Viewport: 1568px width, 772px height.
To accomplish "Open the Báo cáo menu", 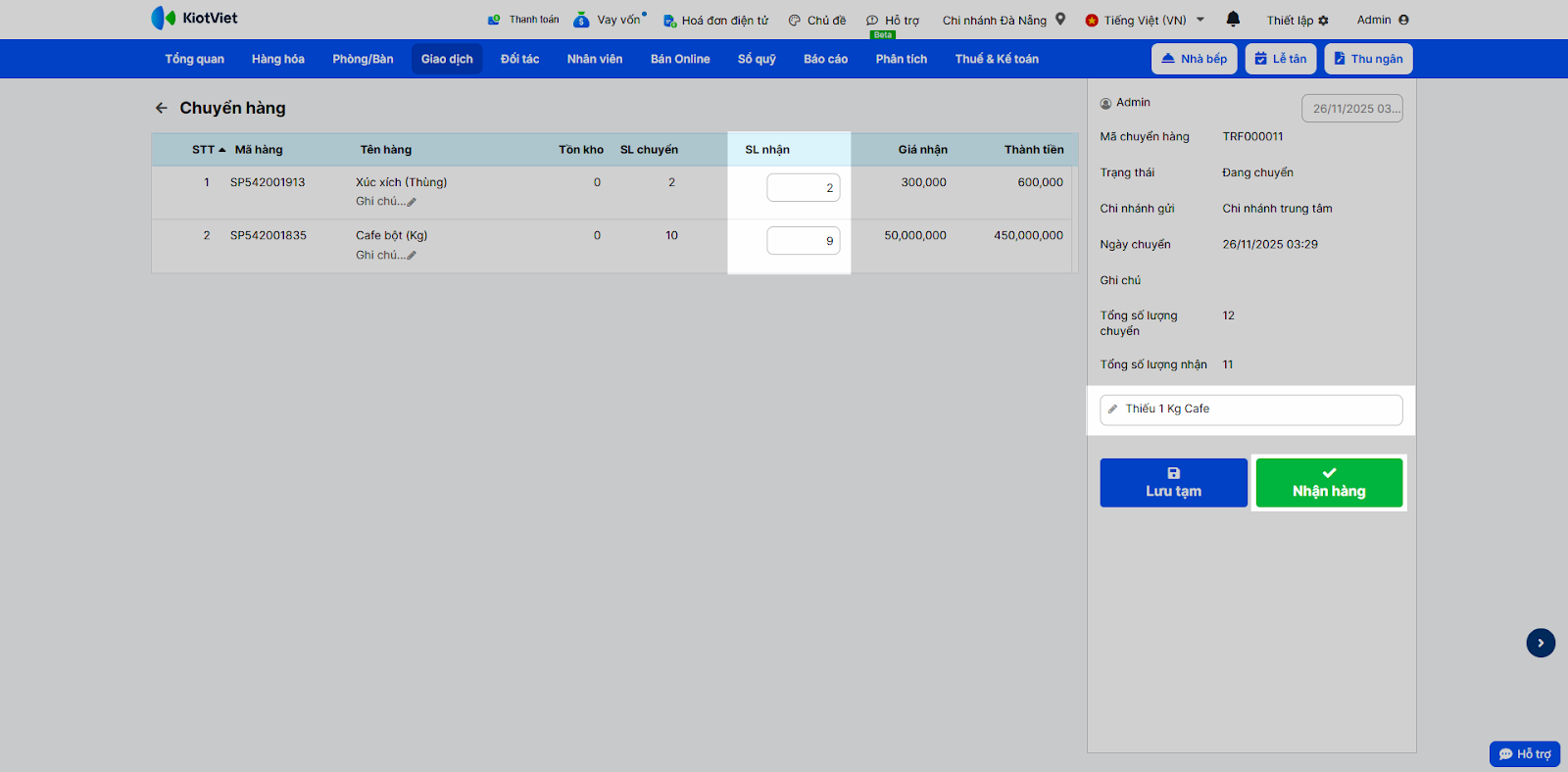I will pyautogui.click(x=825, y=59).
